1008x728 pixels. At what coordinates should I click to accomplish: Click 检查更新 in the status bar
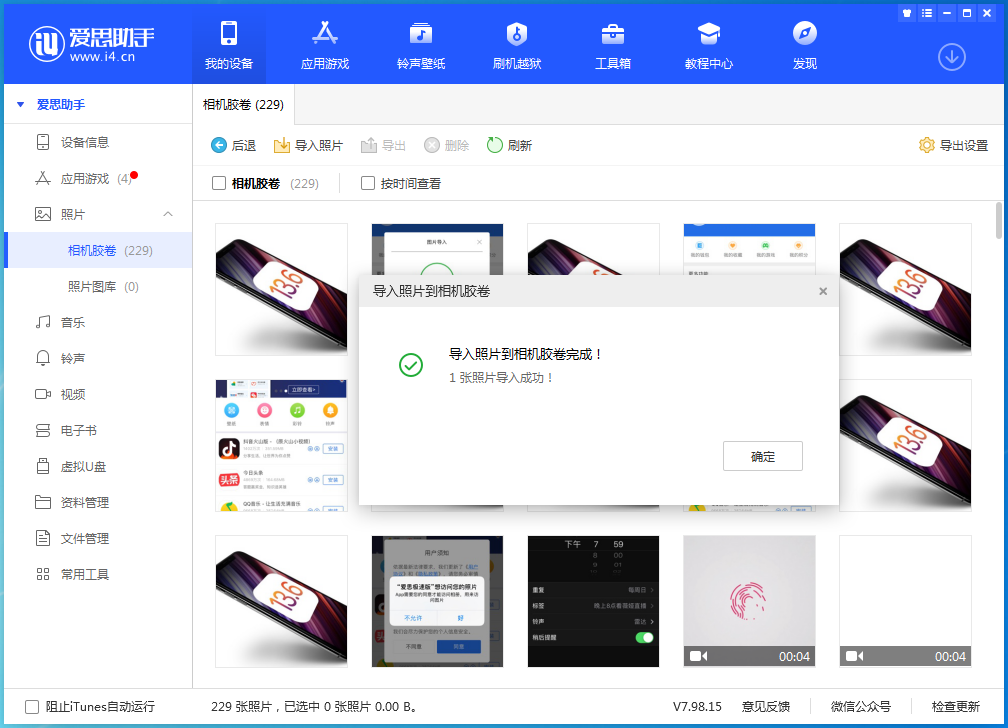[x=955, y=706]
